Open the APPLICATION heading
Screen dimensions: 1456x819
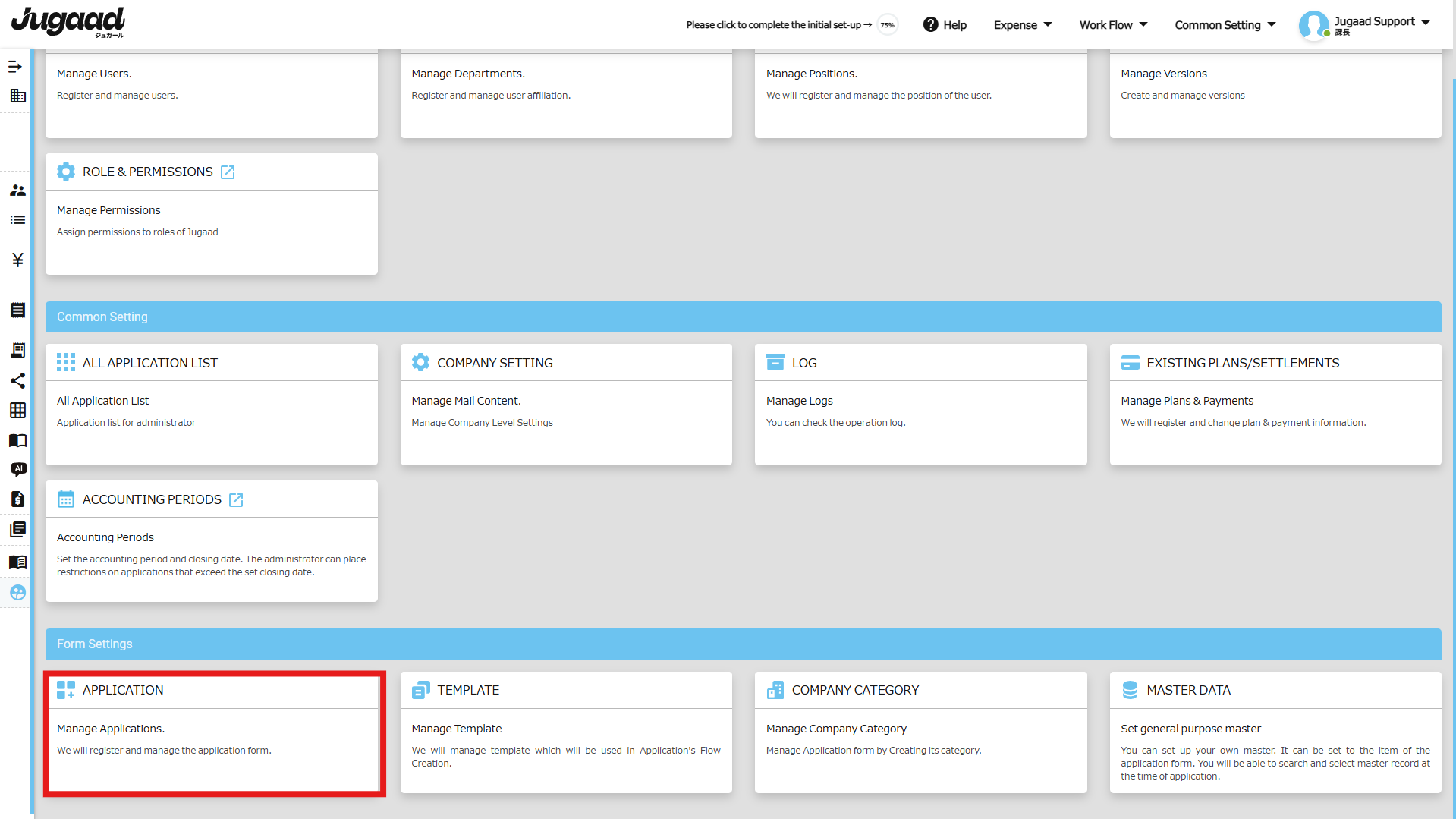123,690
